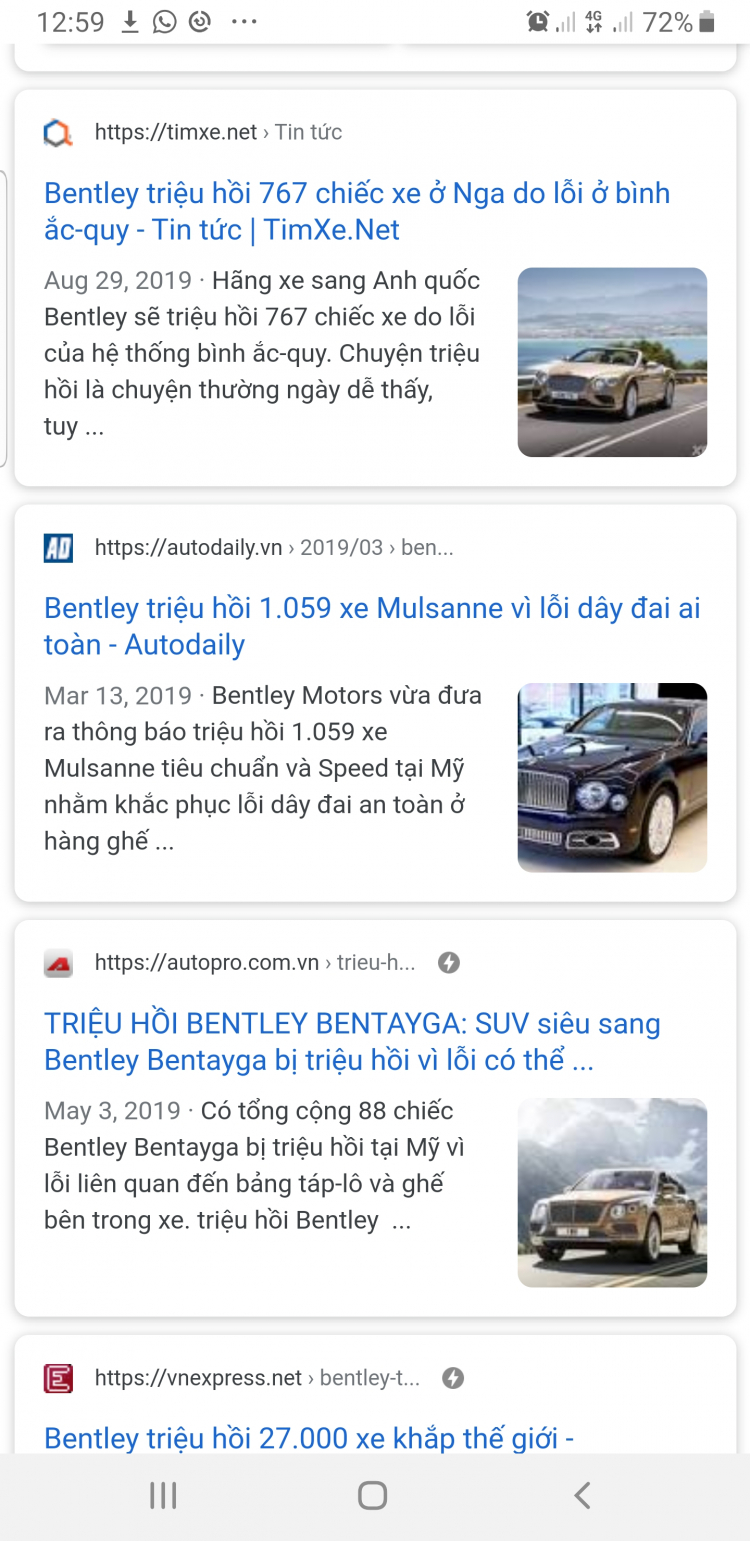Image resolution: width=750 pixels, height=1541 pixels.
Task: Tap the https://autopro.com.vn URL breadcrumb
Action: click(x=255, y=963)
